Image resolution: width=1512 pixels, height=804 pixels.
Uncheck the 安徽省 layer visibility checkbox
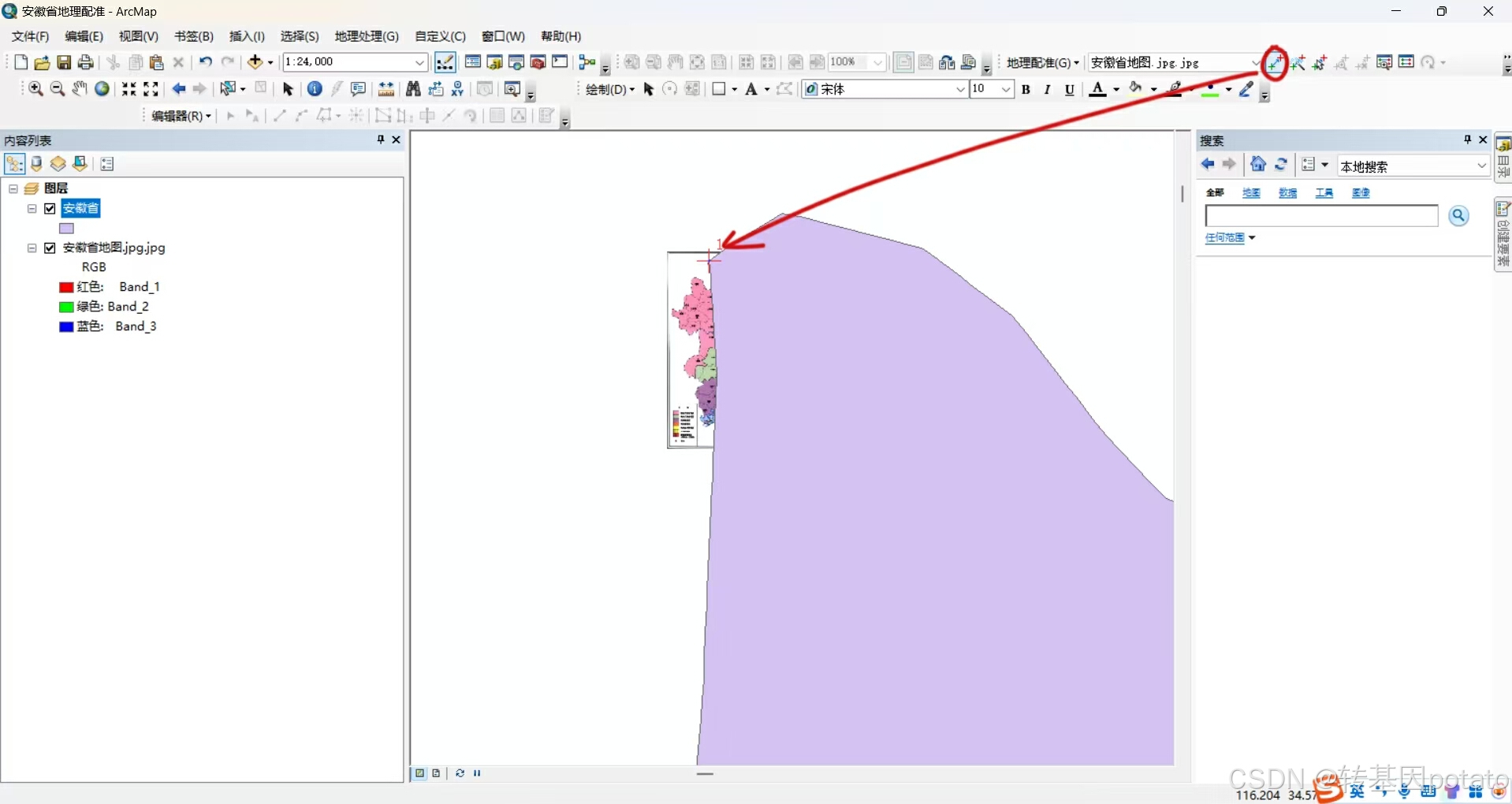[50, 209]
